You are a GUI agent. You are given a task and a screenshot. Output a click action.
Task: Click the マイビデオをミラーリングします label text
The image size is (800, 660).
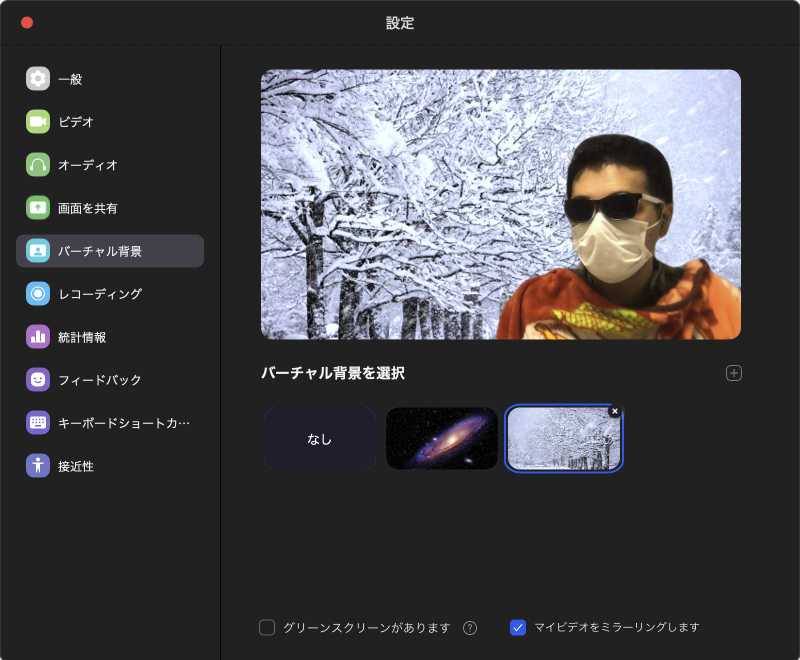[617, 627]
